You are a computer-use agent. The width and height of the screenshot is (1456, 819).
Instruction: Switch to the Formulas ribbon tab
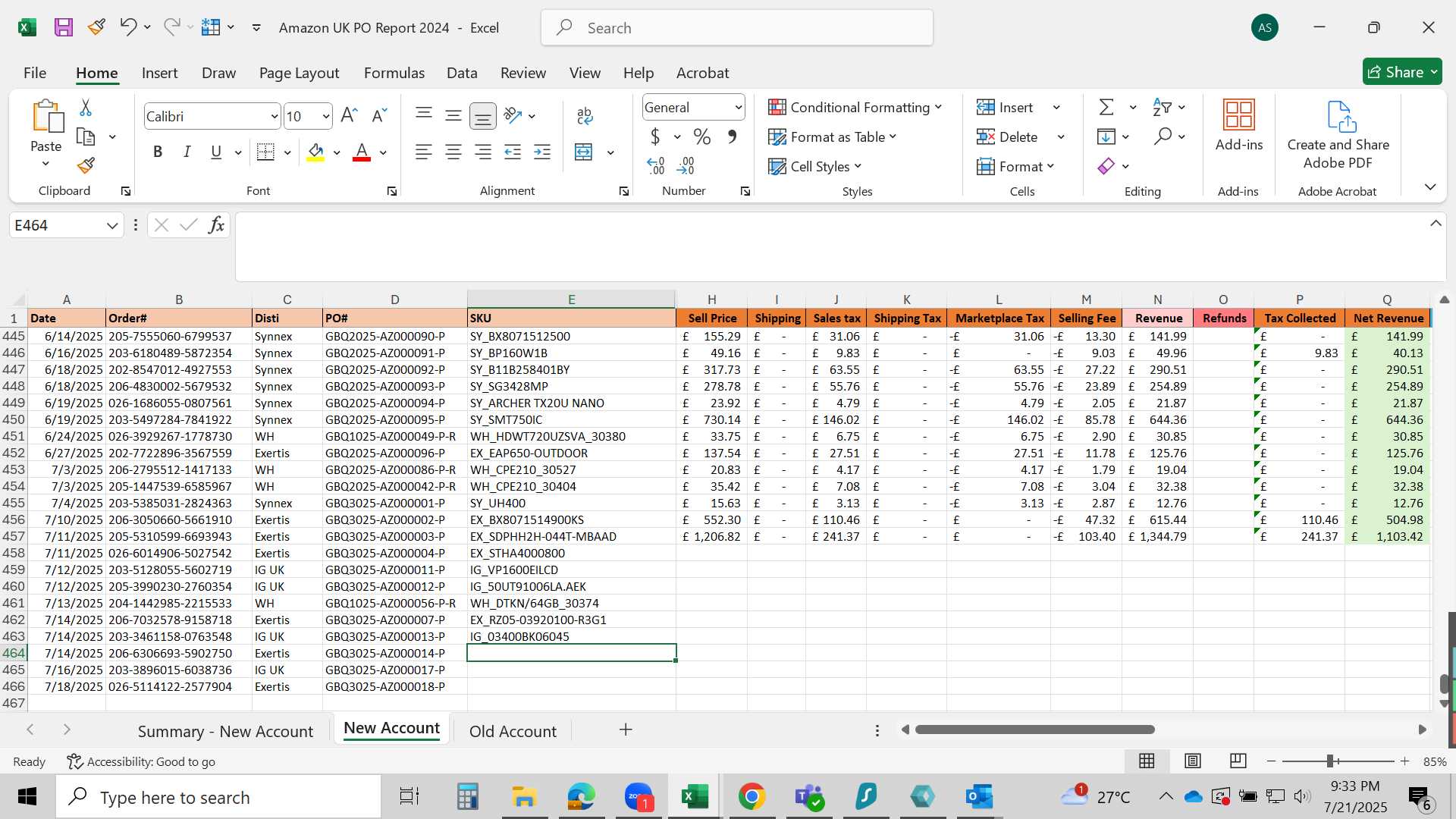394,73
